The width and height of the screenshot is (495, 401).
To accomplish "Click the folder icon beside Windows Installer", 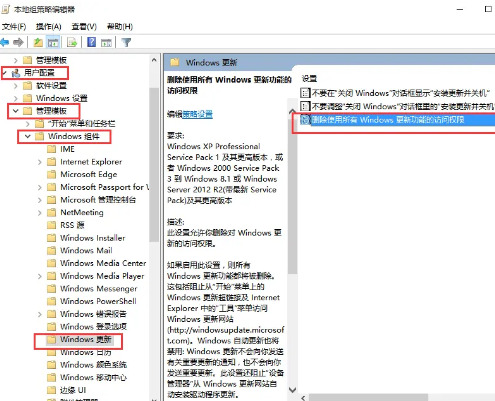I will coord(51,238).
